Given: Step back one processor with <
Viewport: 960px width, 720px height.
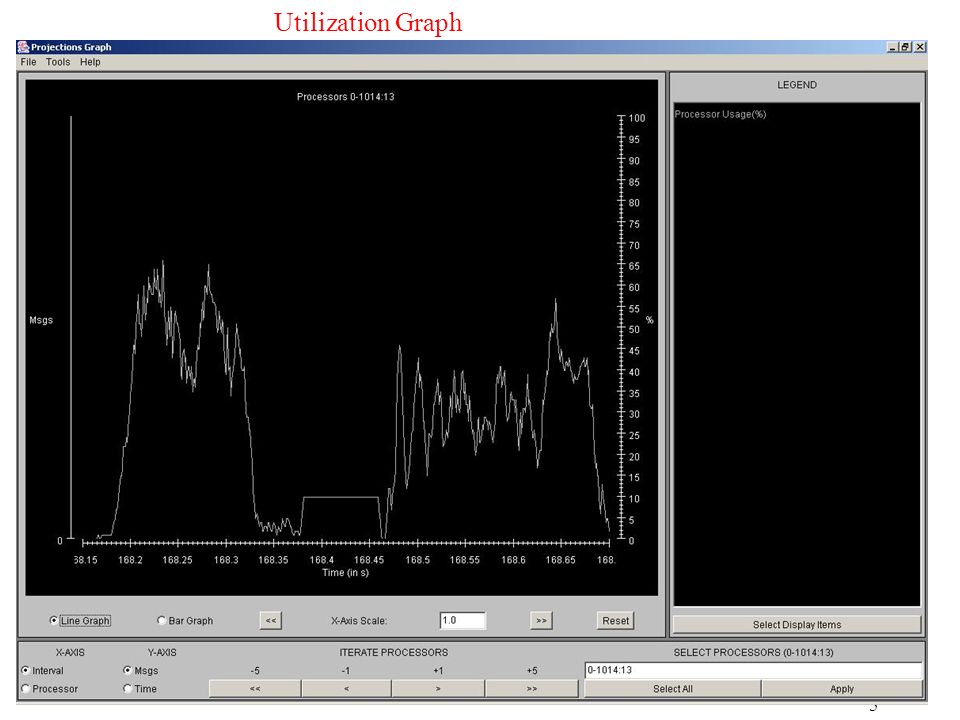Looking at the screenshot, I should point(347,689).
